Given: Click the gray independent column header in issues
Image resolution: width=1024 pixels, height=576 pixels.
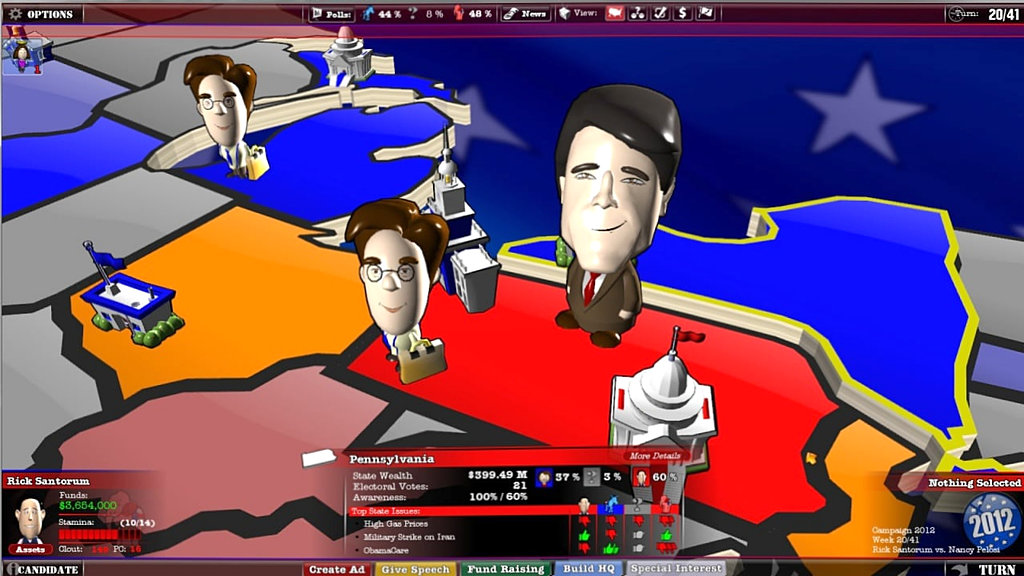Looking at the screenshot, I should pos(638,505).
